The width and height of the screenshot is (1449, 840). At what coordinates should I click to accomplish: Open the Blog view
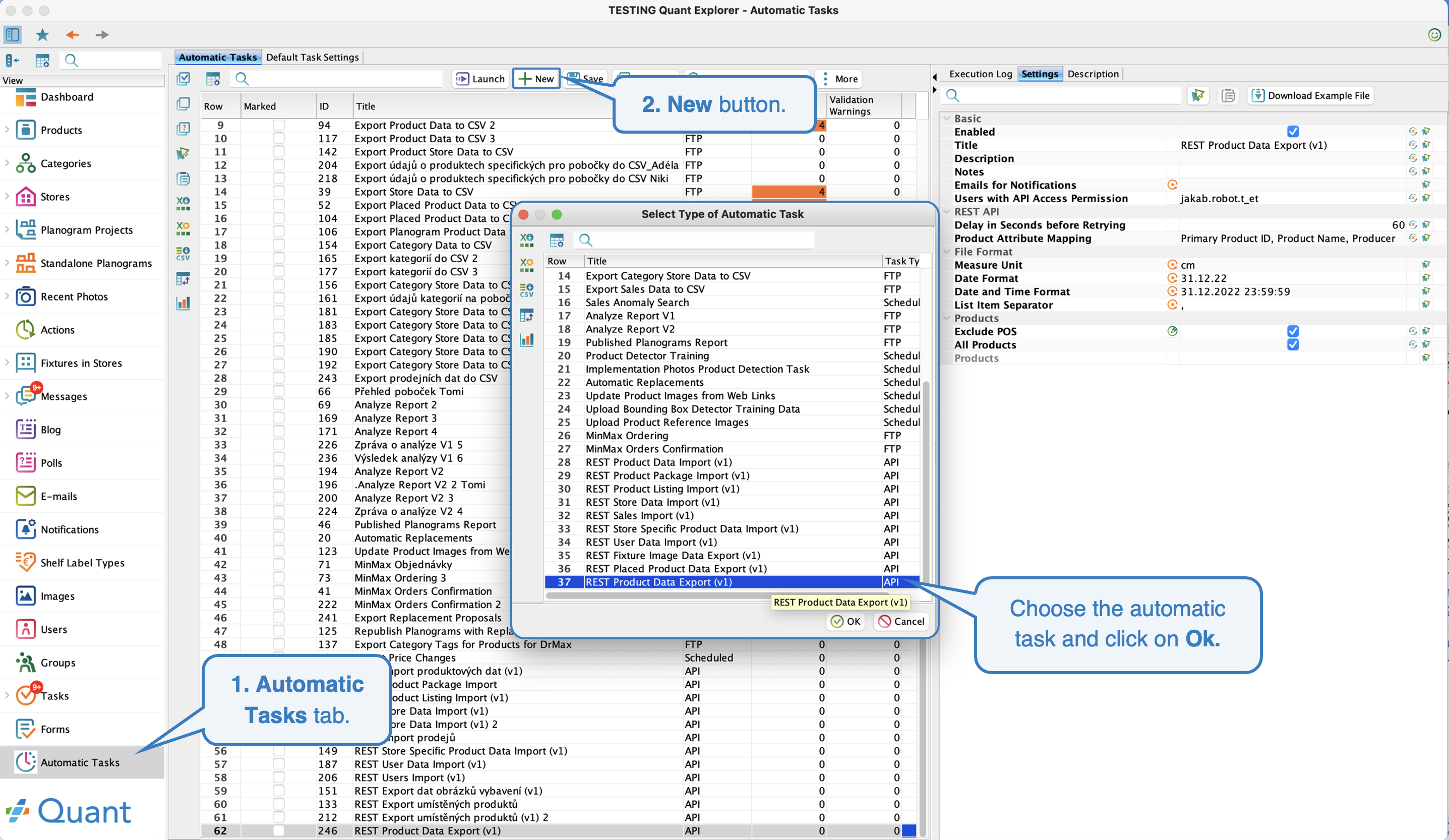(50, 430)
